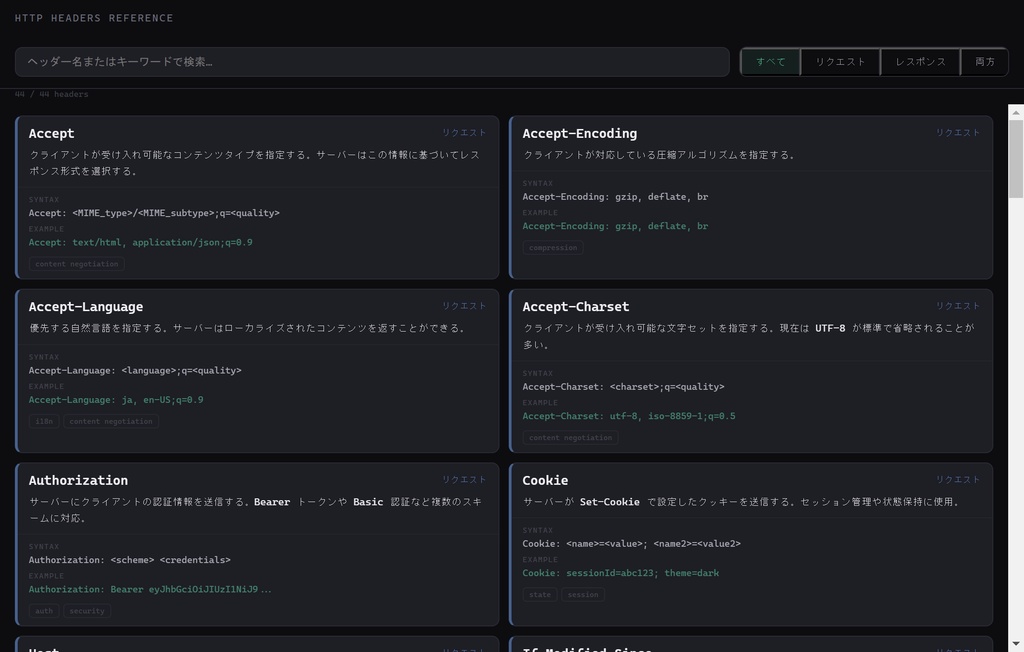
Task: Click Accept-Charset's content negotiation tag
Action: (570, 438)
